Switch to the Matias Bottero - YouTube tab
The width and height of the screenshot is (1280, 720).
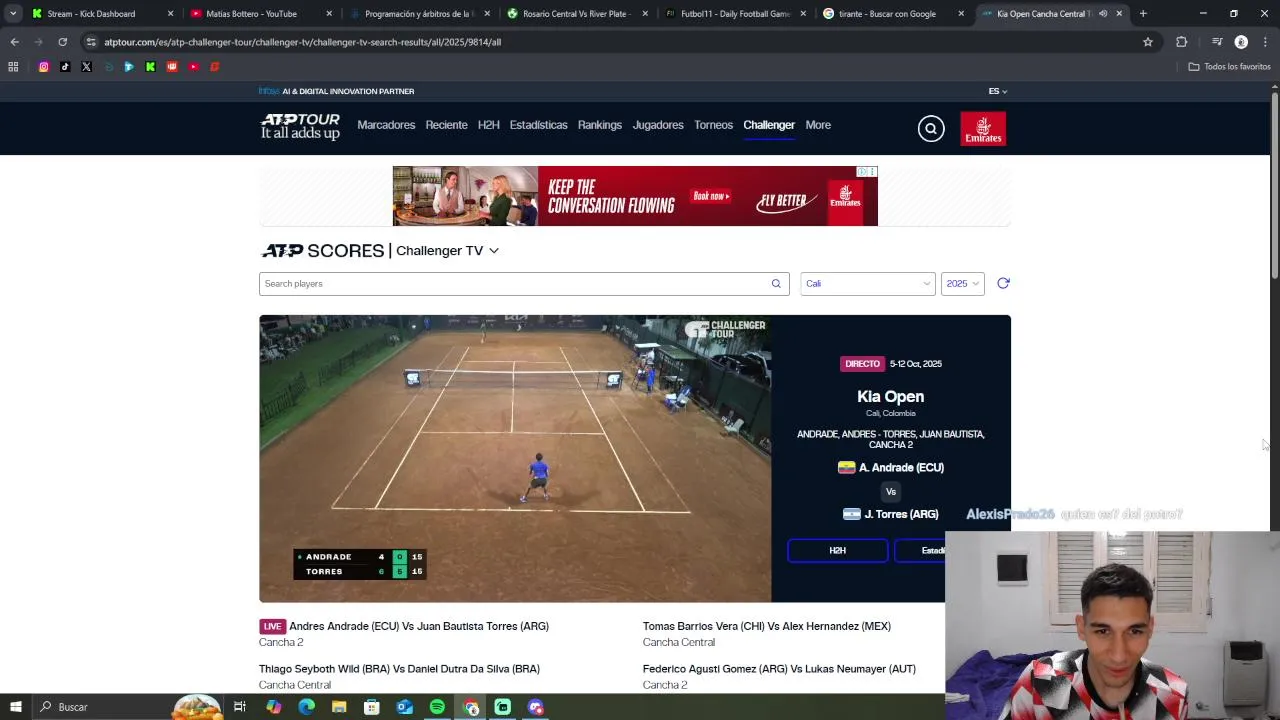click(260, 14)
